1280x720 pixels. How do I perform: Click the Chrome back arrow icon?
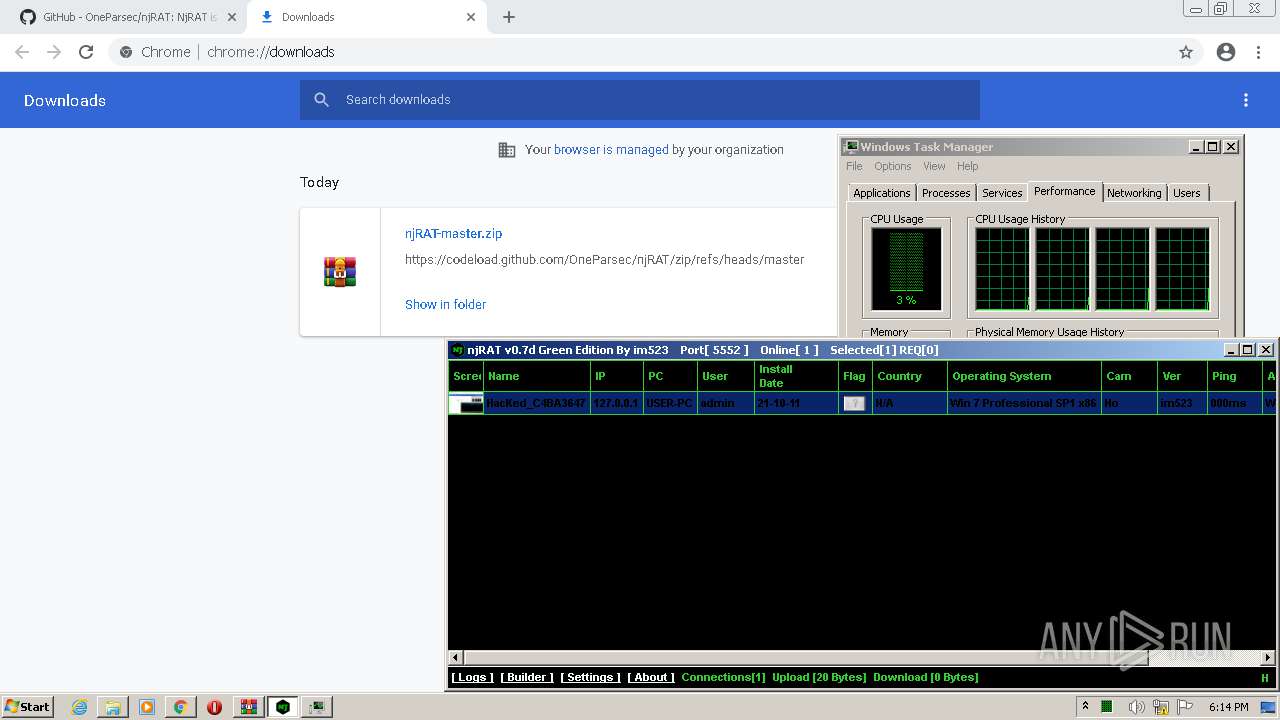(22, 52)
